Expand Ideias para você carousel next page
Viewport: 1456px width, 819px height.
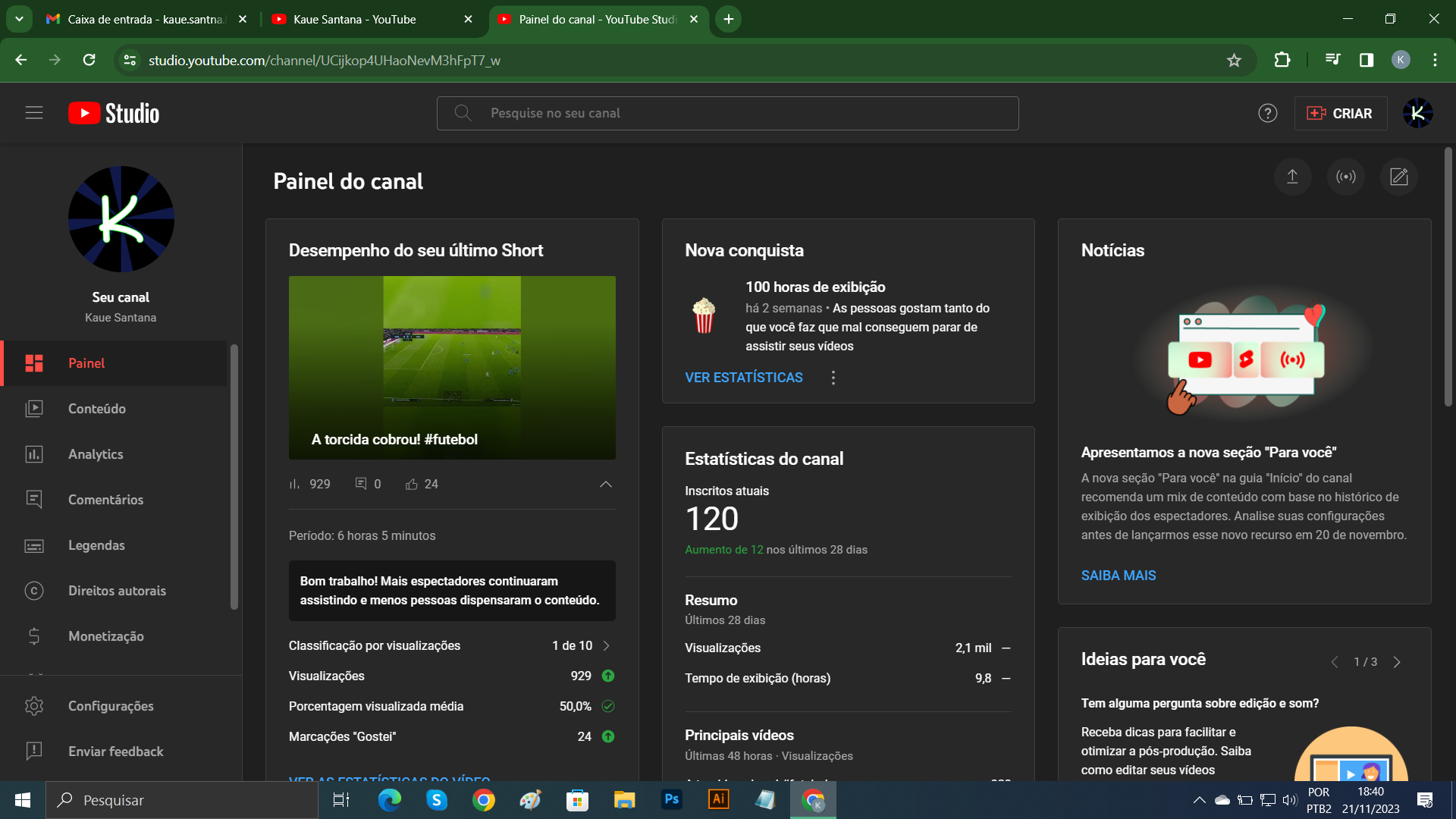click(1398, 660)
